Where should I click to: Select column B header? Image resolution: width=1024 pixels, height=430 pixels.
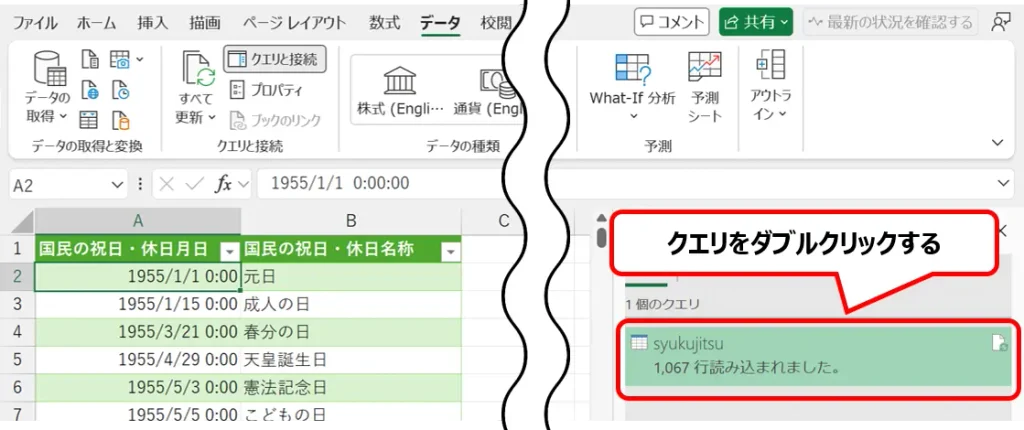point(351,222)
